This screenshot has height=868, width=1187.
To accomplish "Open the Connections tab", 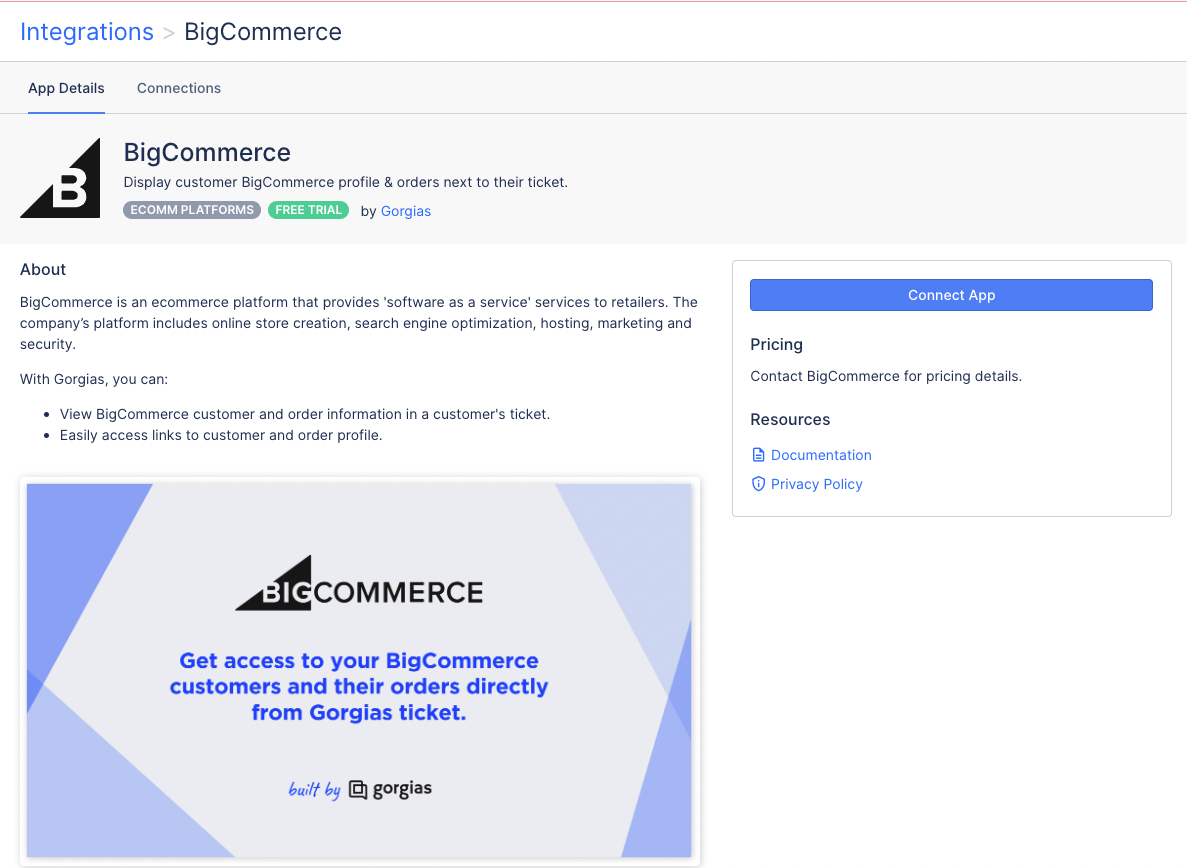I will click(x=179, y=88).
